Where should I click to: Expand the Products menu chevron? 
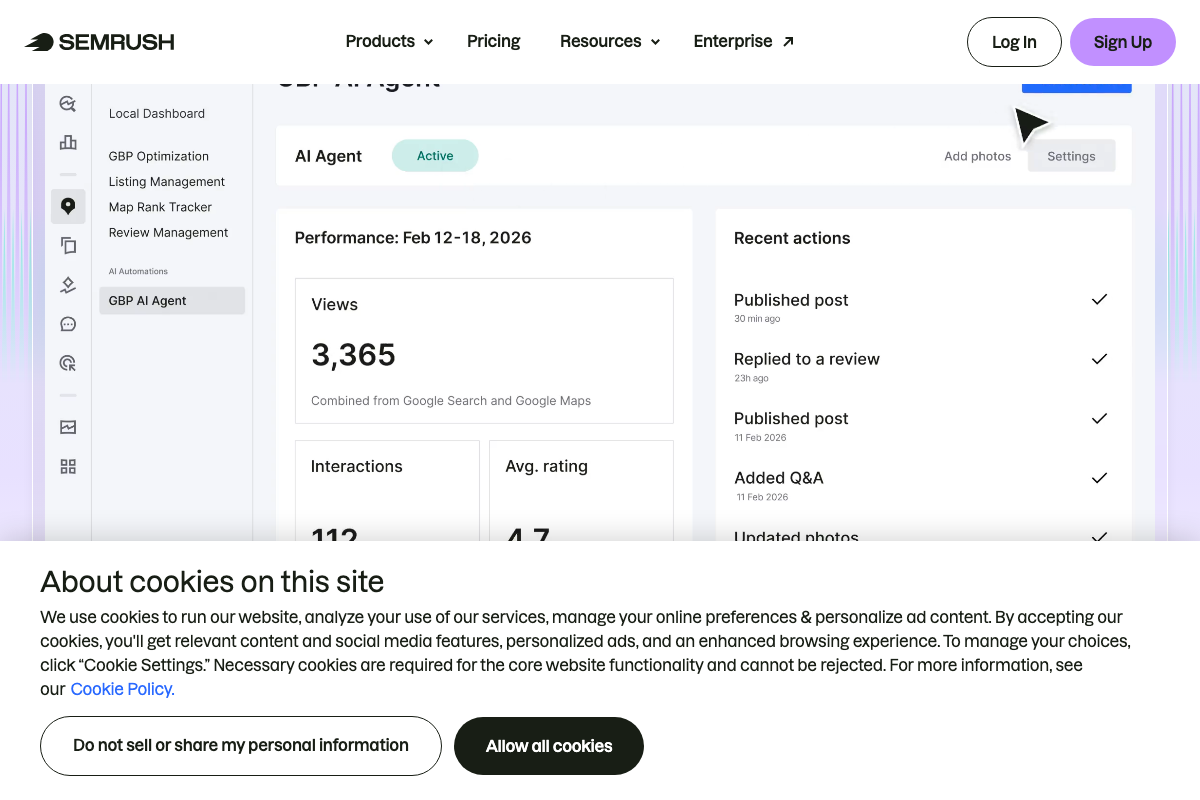(428, 42)
